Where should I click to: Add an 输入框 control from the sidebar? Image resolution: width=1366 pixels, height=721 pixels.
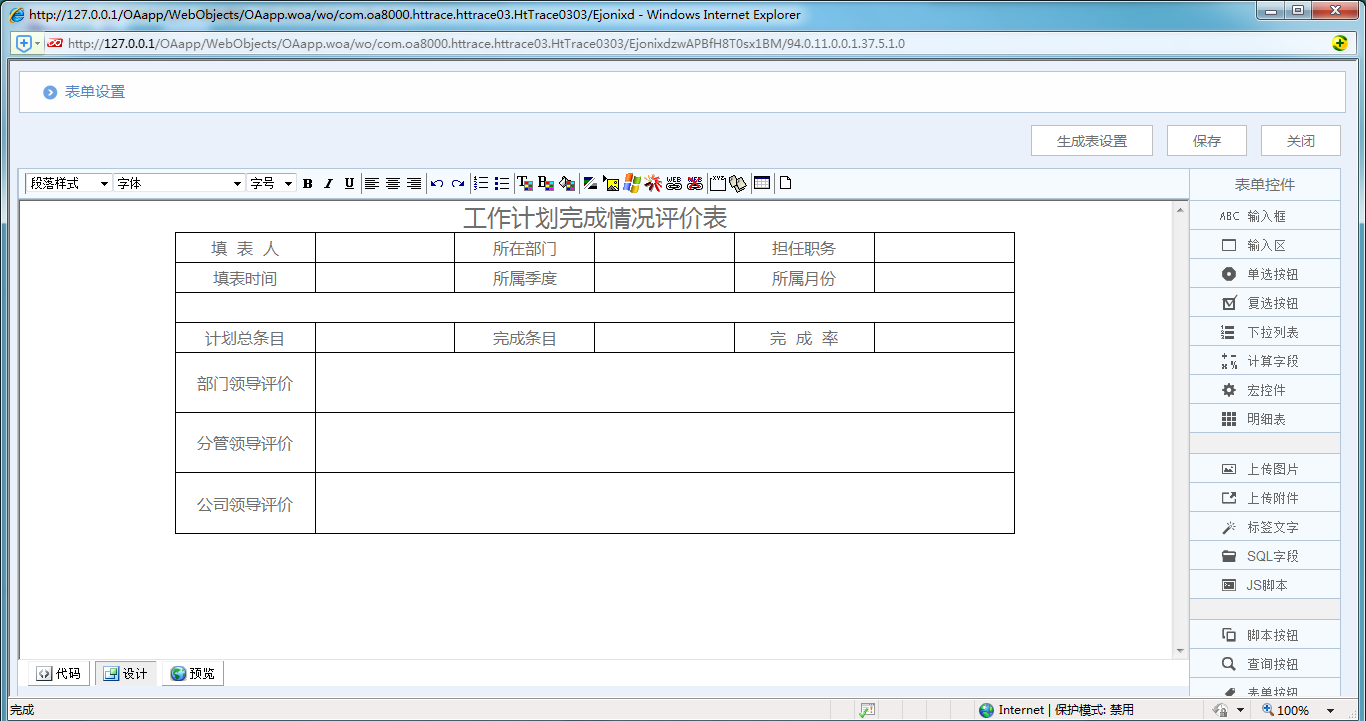[x=1264, y=215]
